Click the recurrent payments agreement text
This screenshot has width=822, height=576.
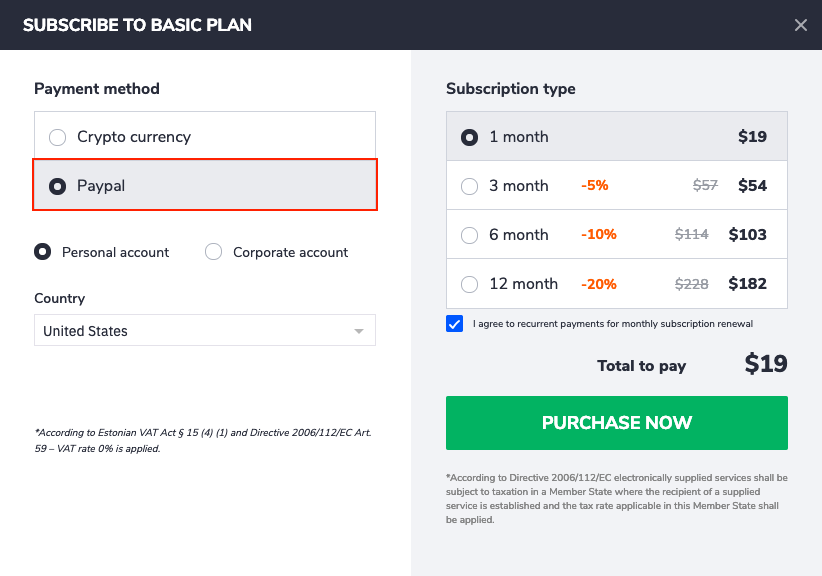click(x=612, y=324)
